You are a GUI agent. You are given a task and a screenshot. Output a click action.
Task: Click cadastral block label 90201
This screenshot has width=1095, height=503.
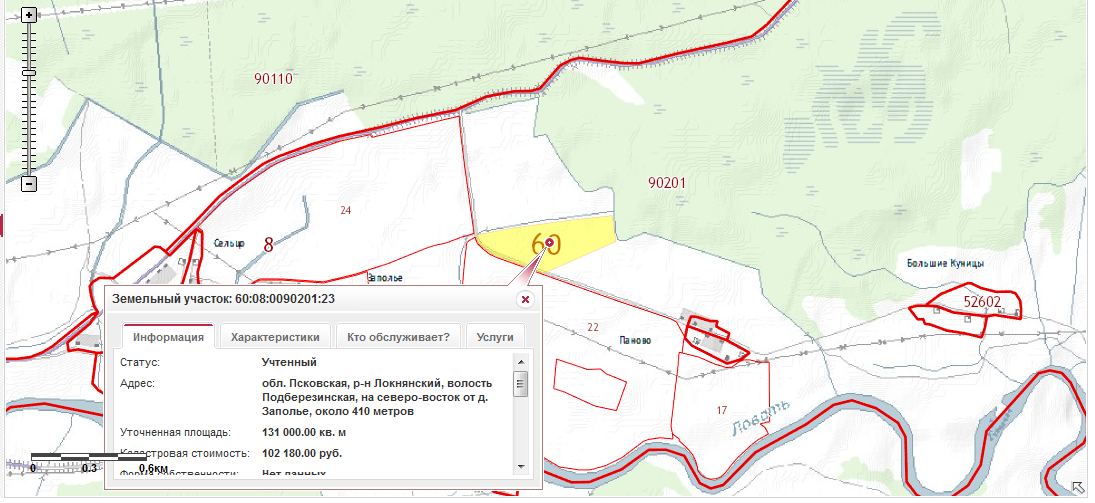[x=667, y=184]
